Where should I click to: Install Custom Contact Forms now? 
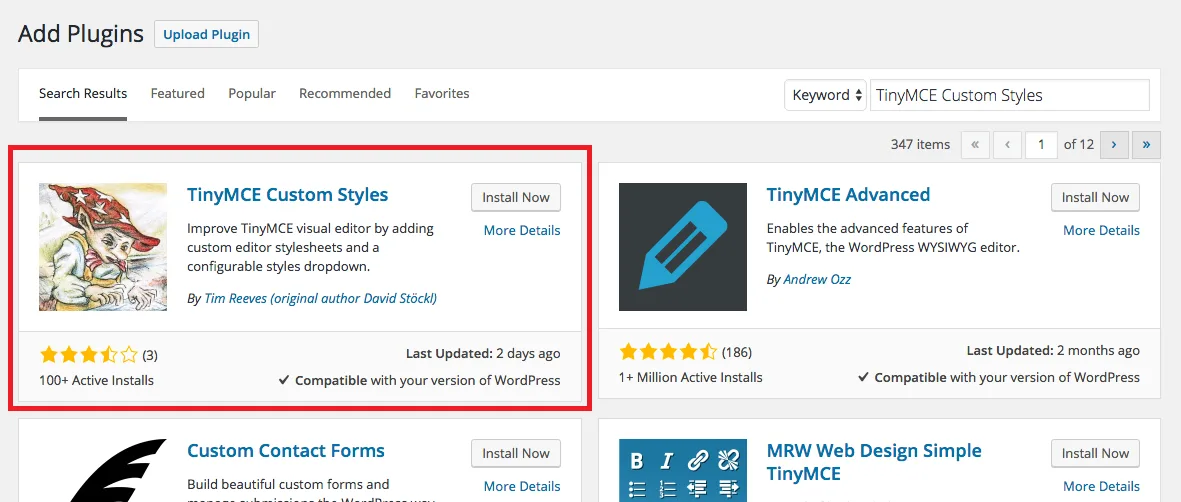pos(516,454)
